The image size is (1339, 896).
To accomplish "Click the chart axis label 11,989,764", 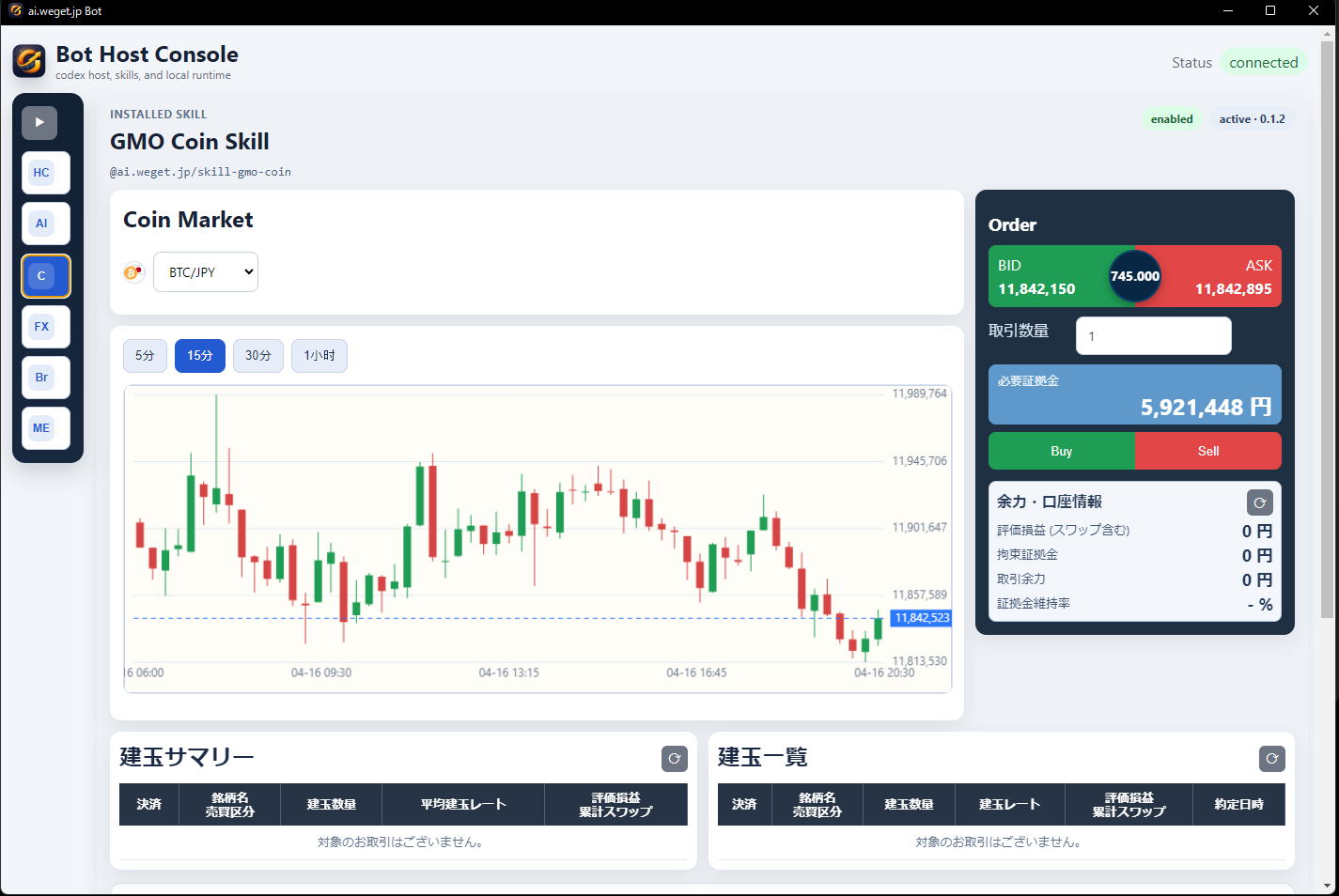I will click(x=919, y=394).
